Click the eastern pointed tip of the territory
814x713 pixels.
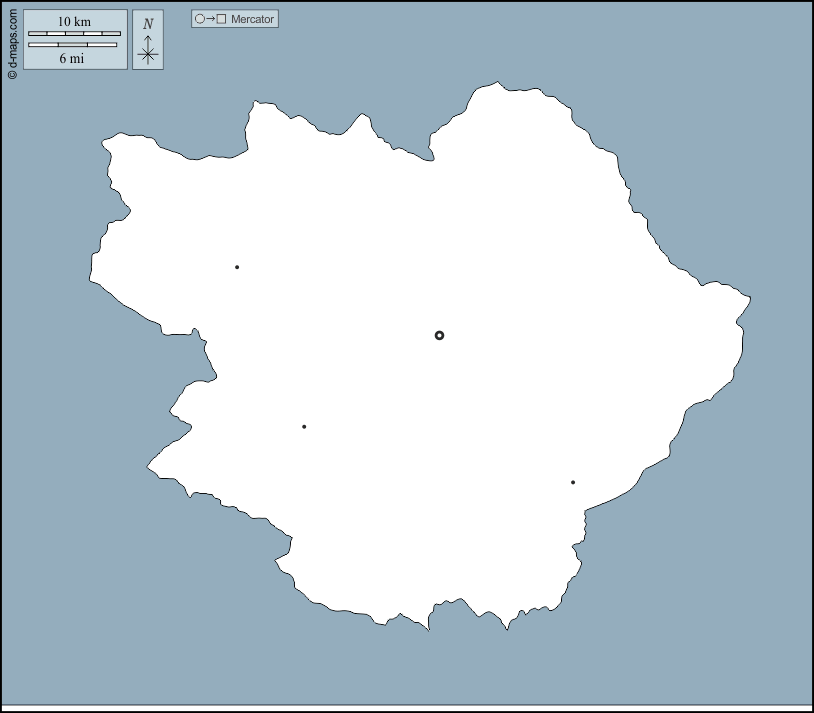(x=748, y=298)
